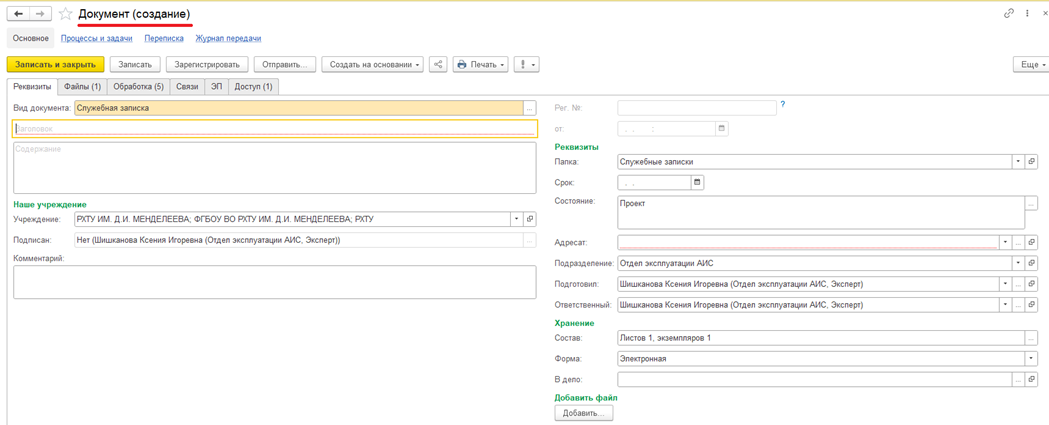Viewport: 1049px width, 425px height.
Task: Switch to the Файлы (1) tab
Action: [82, 87]
